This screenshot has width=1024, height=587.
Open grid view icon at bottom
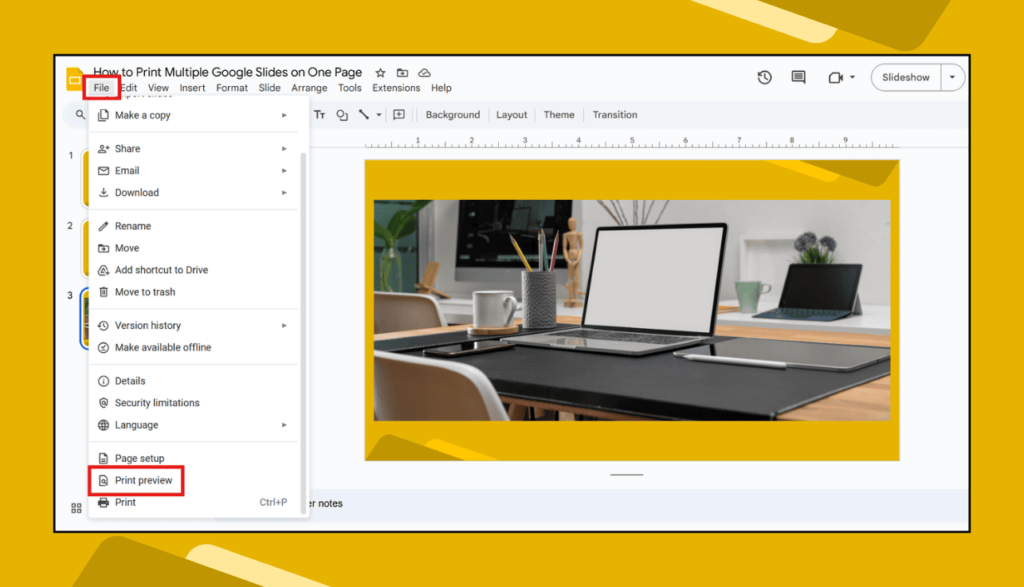pos(76,508)
